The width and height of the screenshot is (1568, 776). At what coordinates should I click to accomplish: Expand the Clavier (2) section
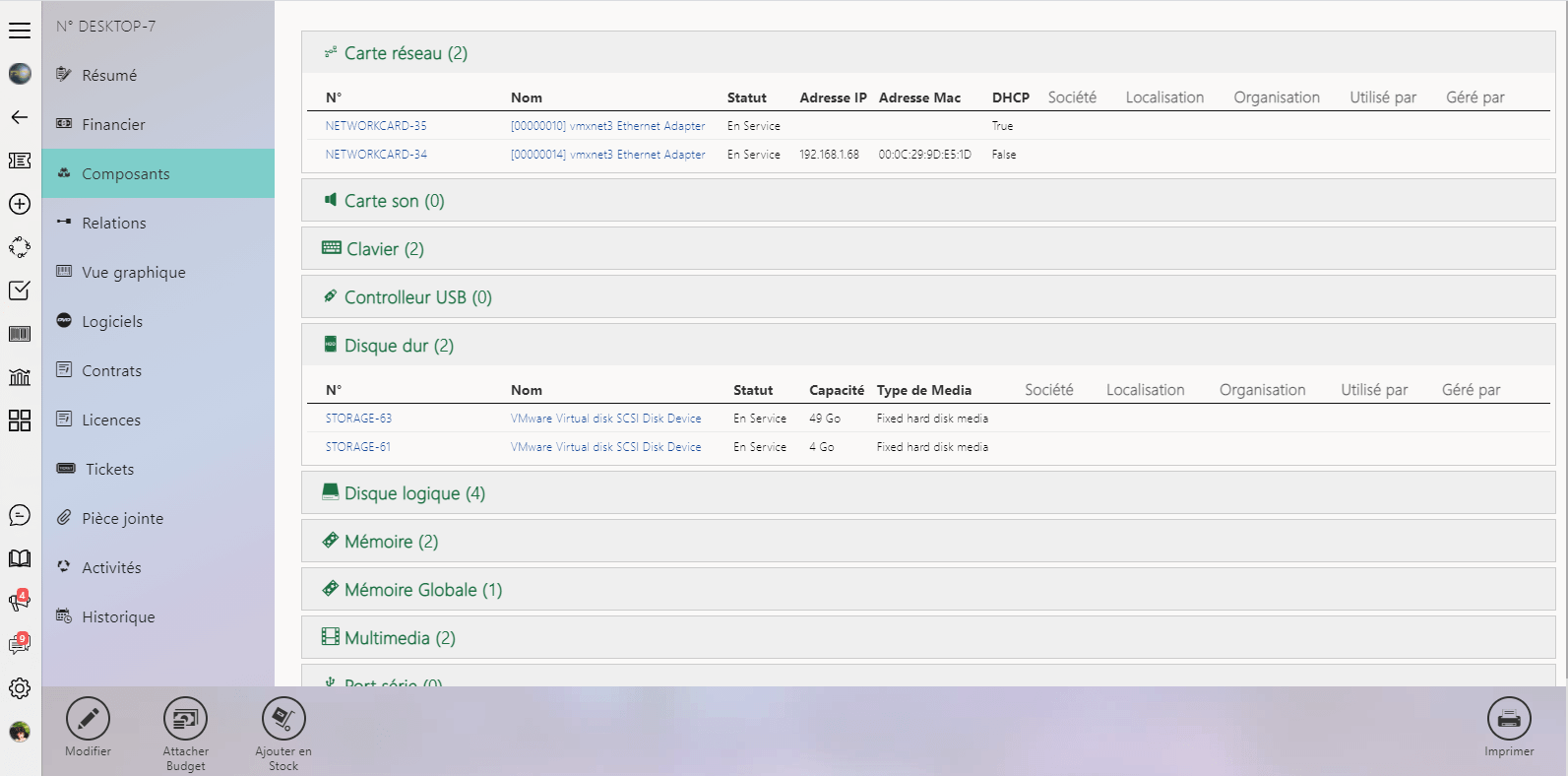tap(385, 249)
